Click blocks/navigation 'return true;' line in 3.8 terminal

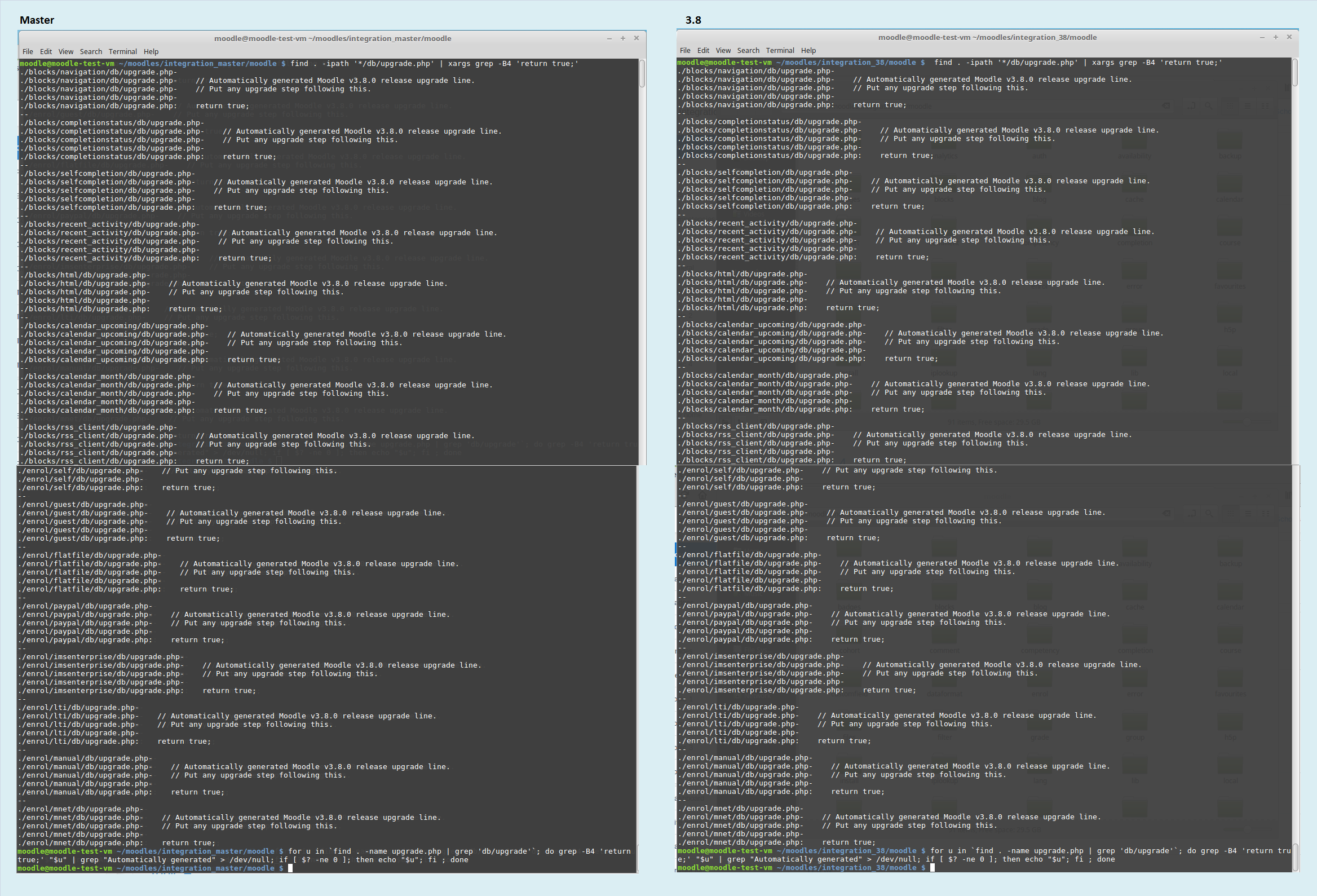click(792, 105)
